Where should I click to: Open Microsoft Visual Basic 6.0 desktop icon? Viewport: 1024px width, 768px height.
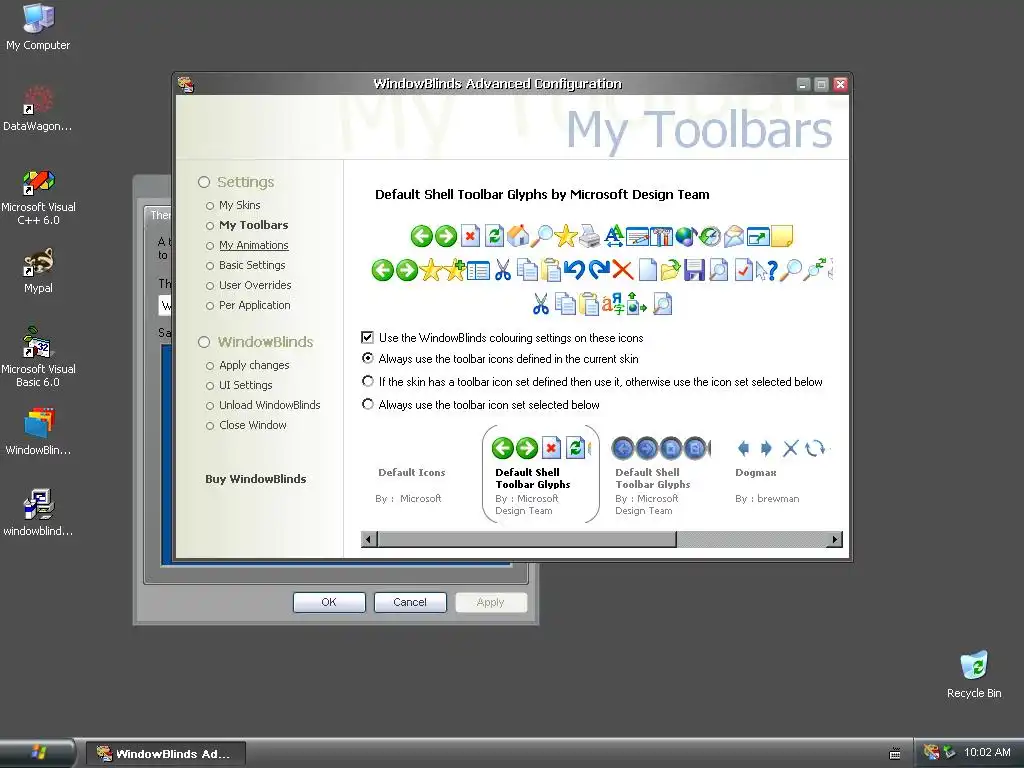[38, 358]
